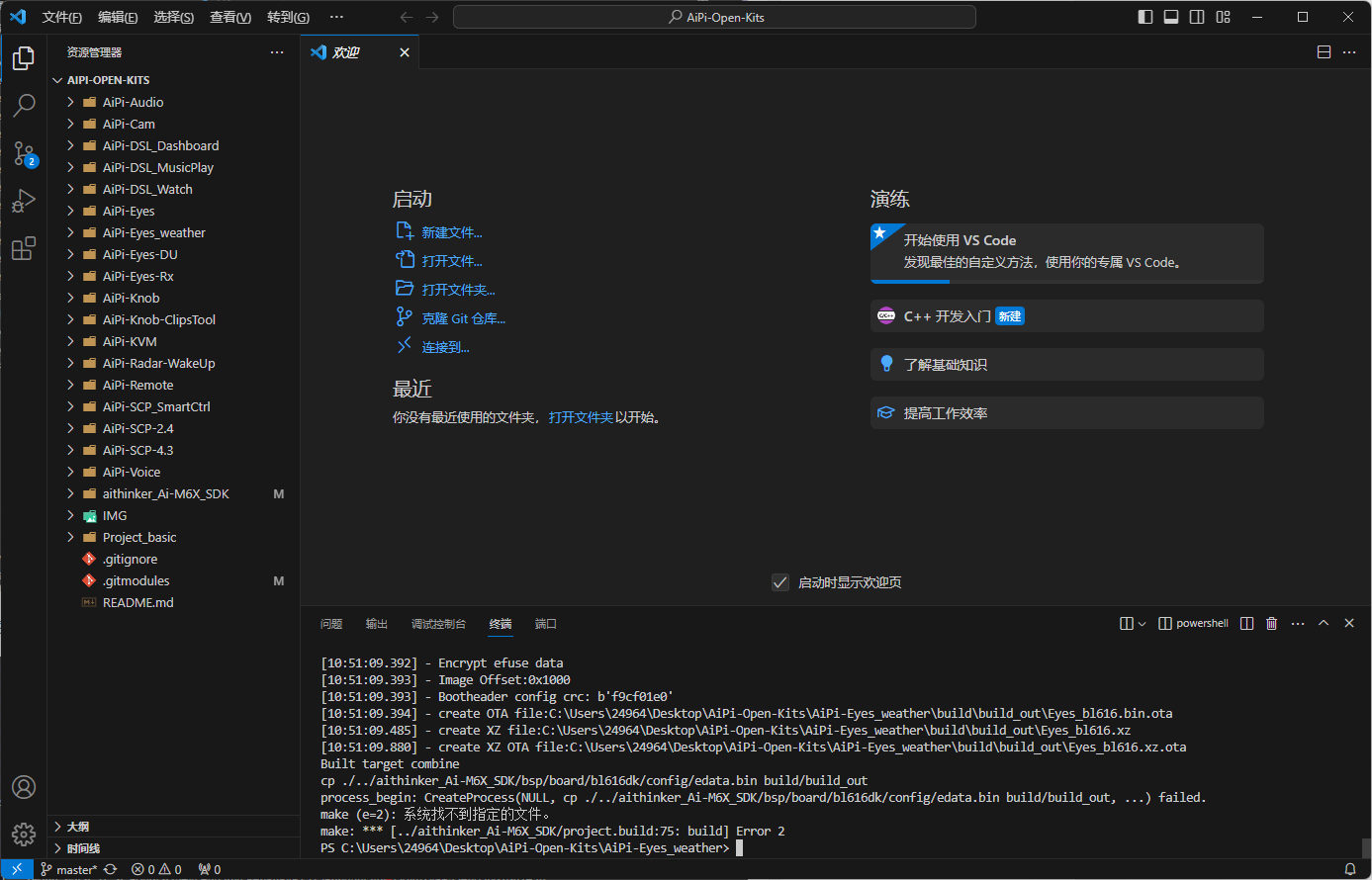Open the C++ 开发入门 walkthrough
1372x880 pixels.
pos(1067,316)
